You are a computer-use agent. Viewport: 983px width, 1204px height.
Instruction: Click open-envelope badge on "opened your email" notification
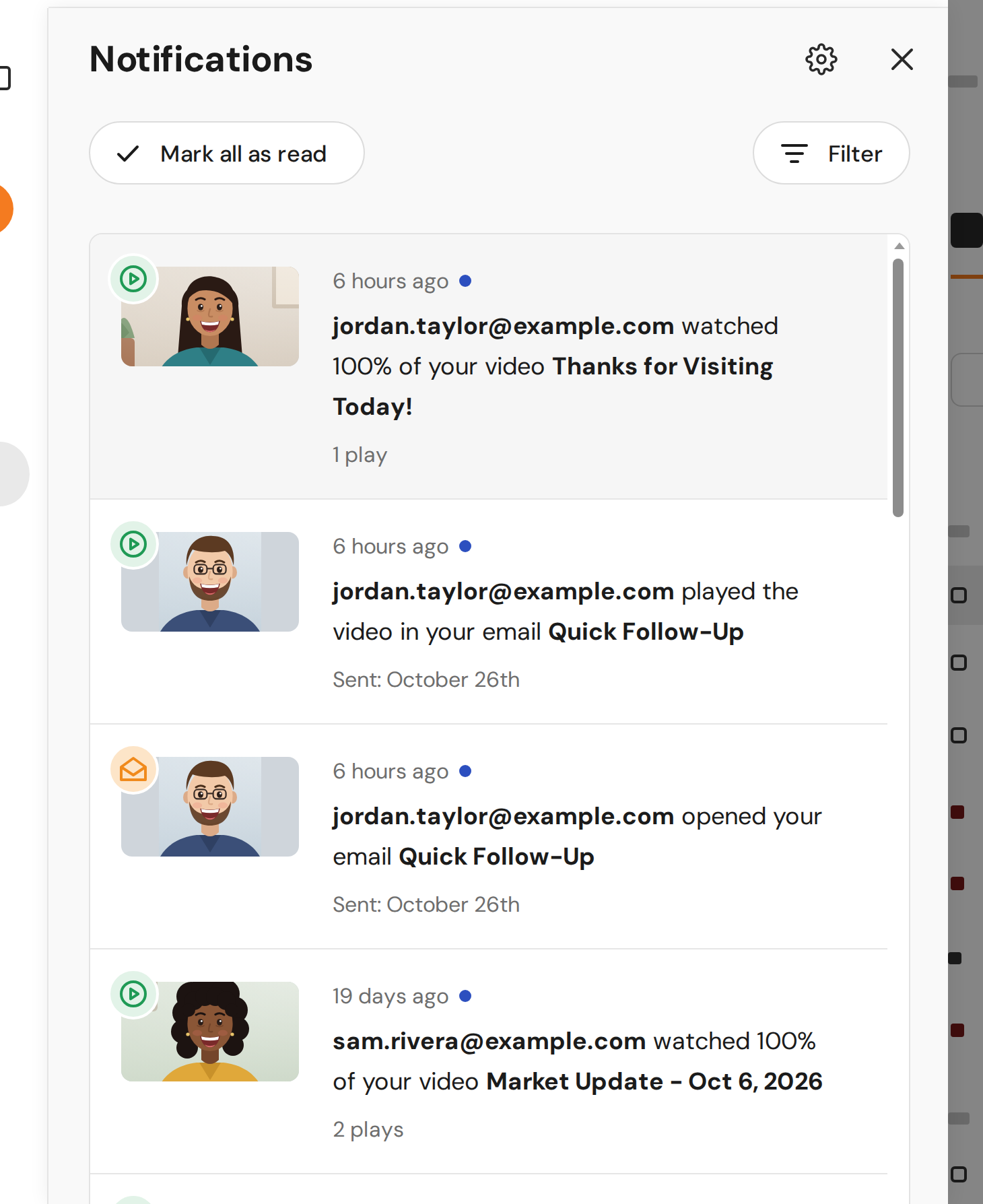coord(133,768)
